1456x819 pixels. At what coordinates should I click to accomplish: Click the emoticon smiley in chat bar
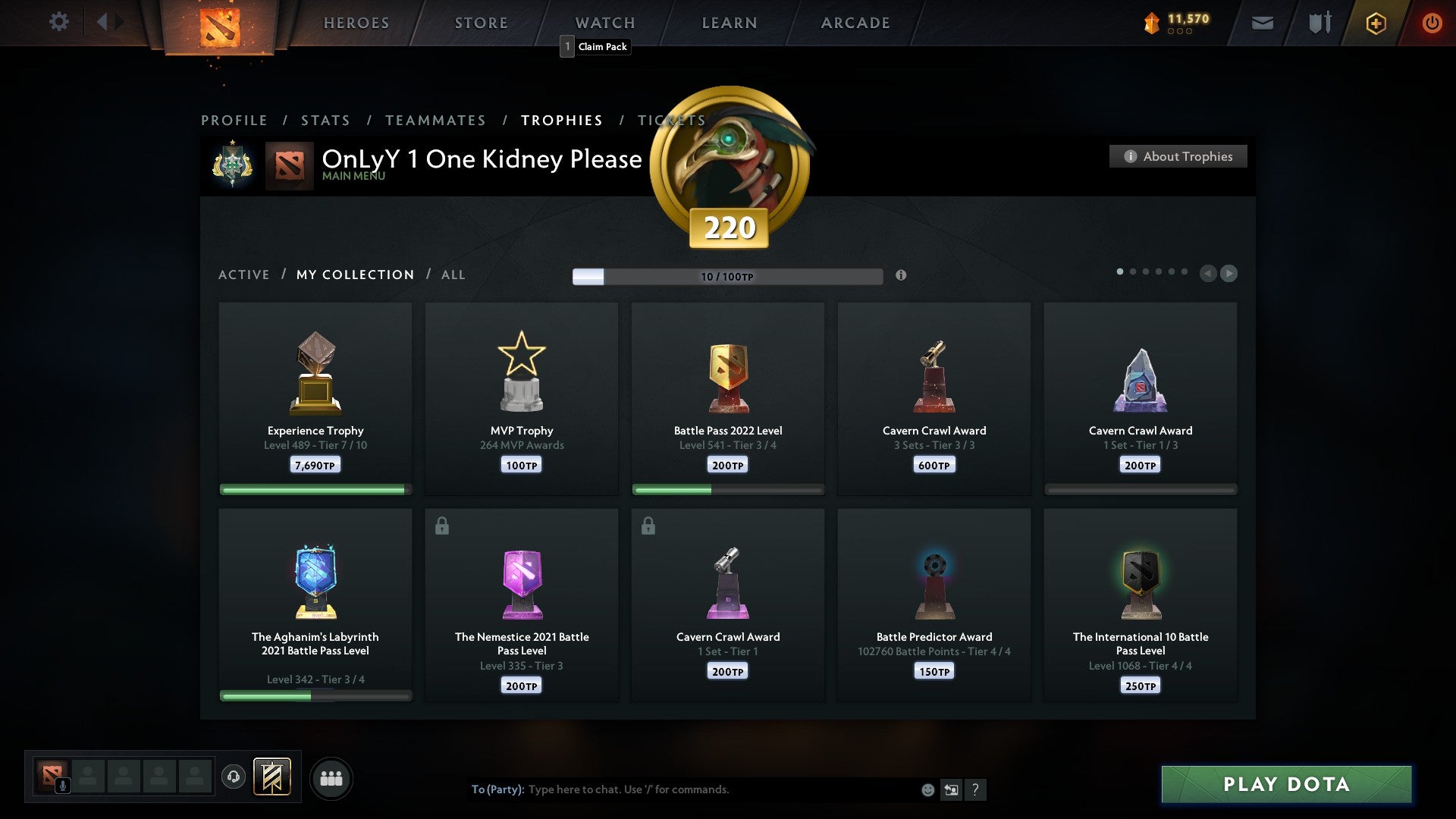927,789
